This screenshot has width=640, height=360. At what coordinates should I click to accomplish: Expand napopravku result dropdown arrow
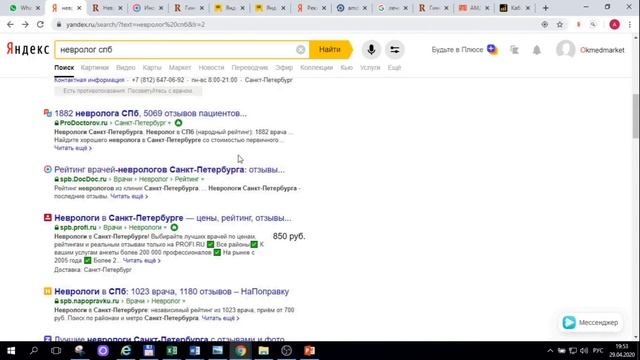184,301
